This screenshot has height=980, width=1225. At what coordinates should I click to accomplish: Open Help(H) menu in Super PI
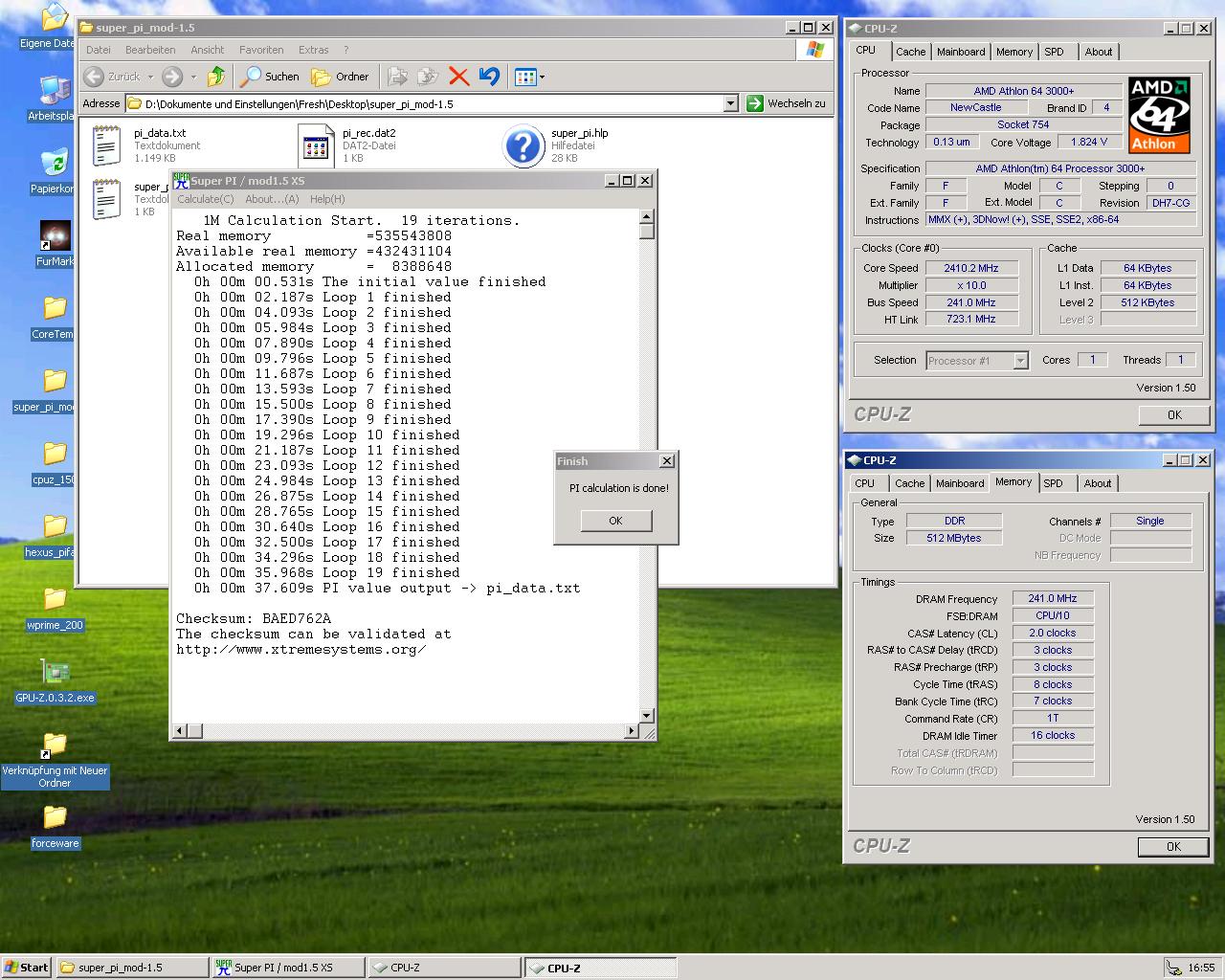pos(326,199)
